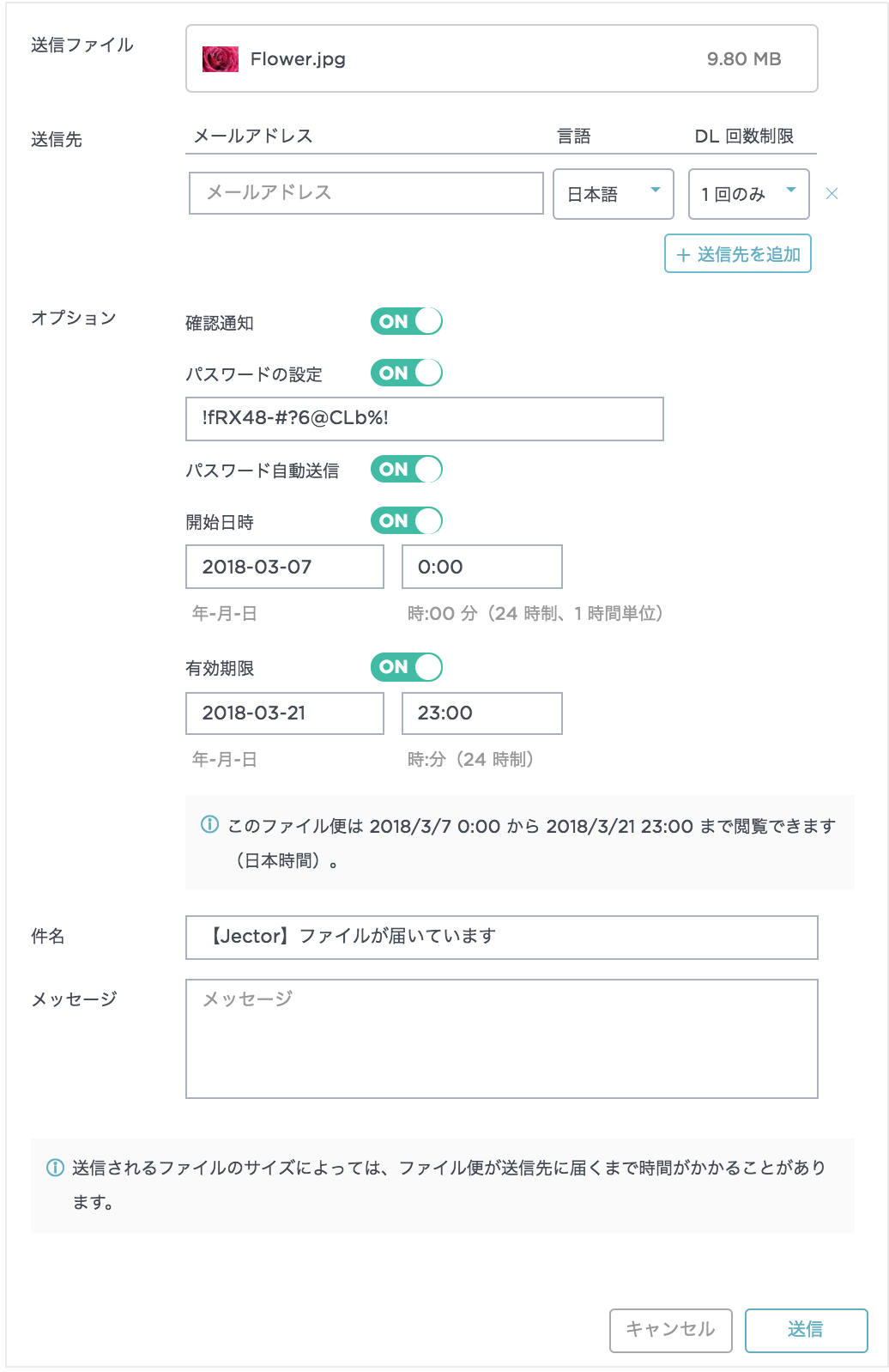Toggle the 確認通知 switch off
This screenshot has height=1372, width=889.
(x=407, y=321)
